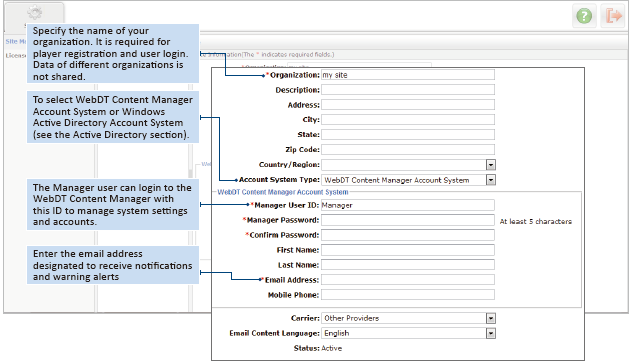Select the State text field
The height and width of the screenshot is (363, 630).
pos(408,134)
